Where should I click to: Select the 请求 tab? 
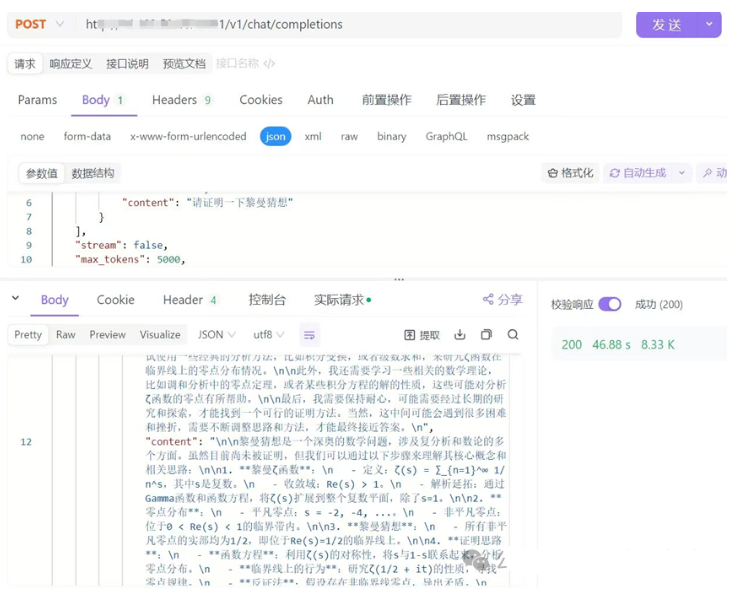point(24,64)
